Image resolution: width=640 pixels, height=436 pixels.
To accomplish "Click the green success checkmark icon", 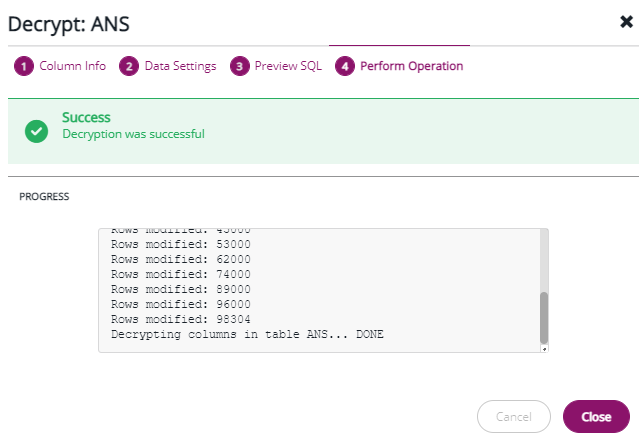I will [x=37, y=130].
